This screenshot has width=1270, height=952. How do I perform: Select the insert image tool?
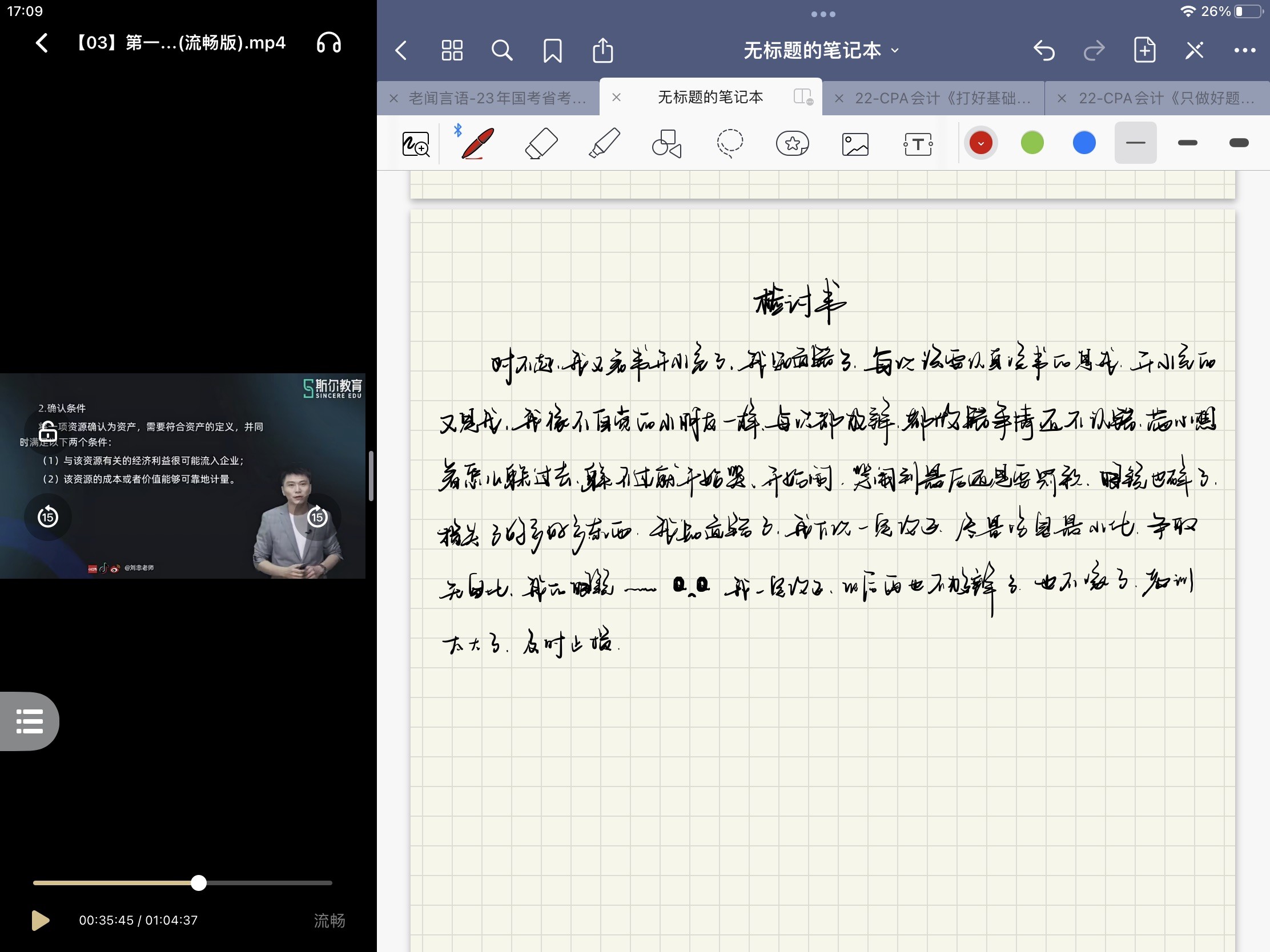point(855,143)
